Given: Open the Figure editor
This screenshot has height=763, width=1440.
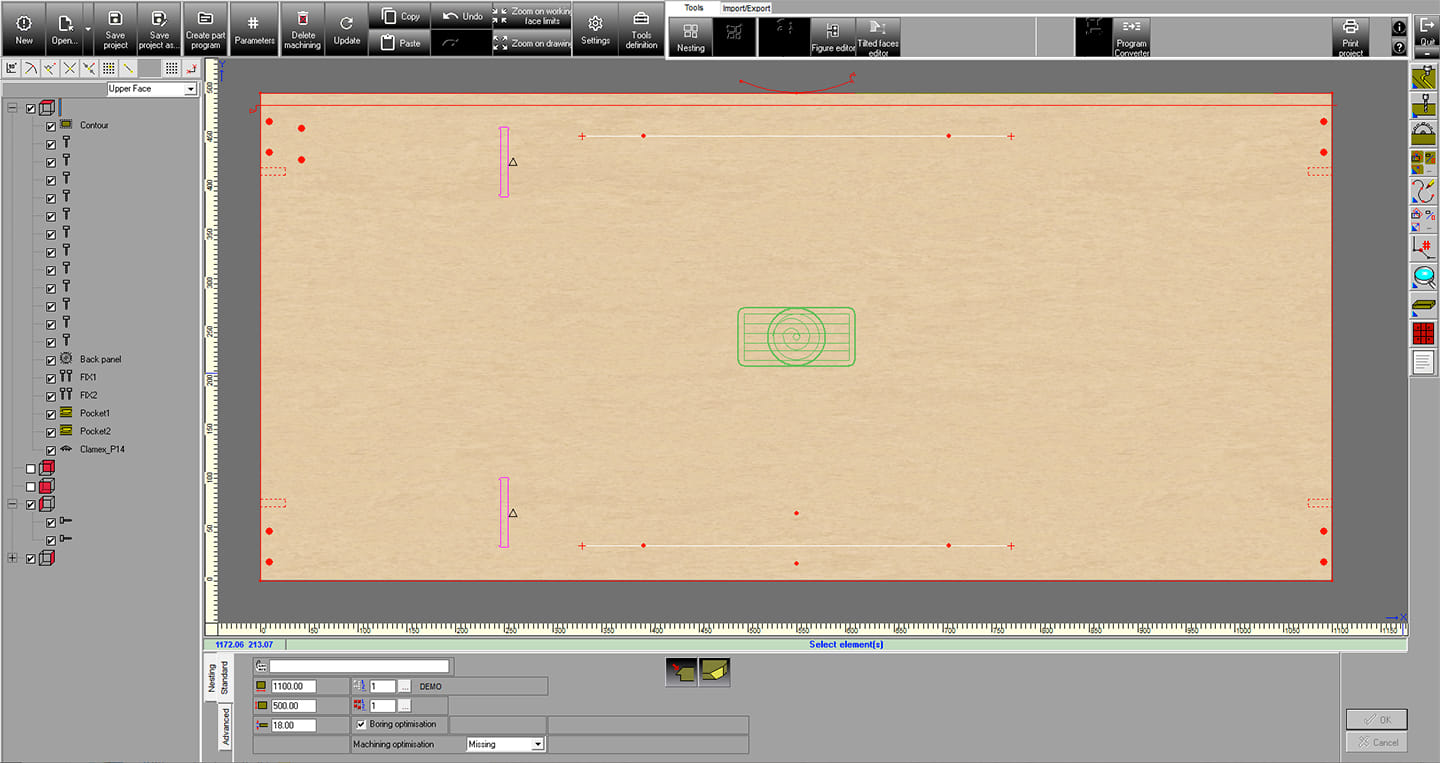Looking at the screenshot, I should 834,36.
